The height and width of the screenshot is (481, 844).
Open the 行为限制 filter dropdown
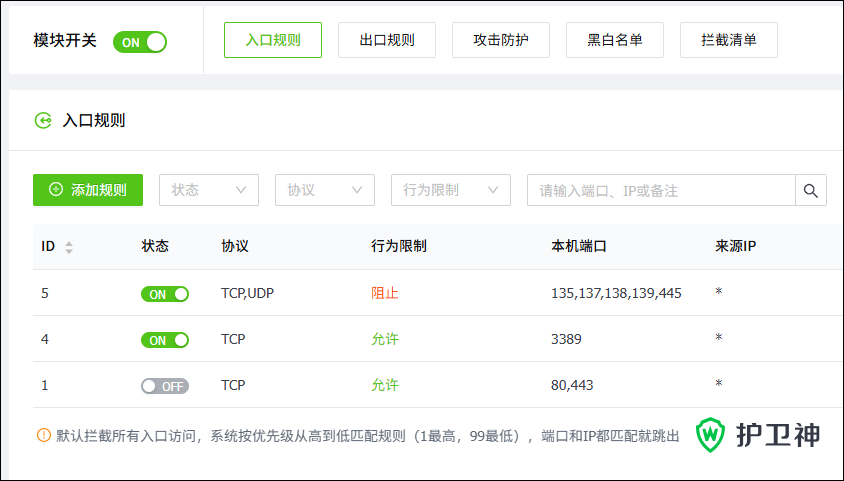(x=451, y=190)
